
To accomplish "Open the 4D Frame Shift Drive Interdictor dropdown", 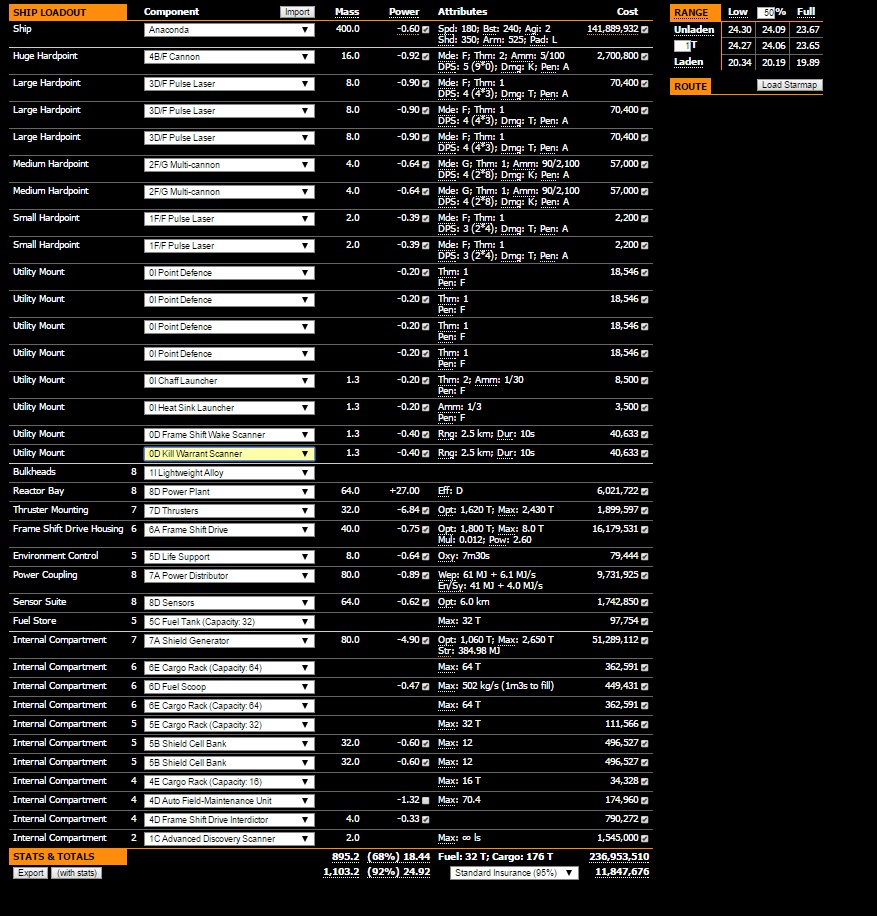I will (x=229, y=820).
